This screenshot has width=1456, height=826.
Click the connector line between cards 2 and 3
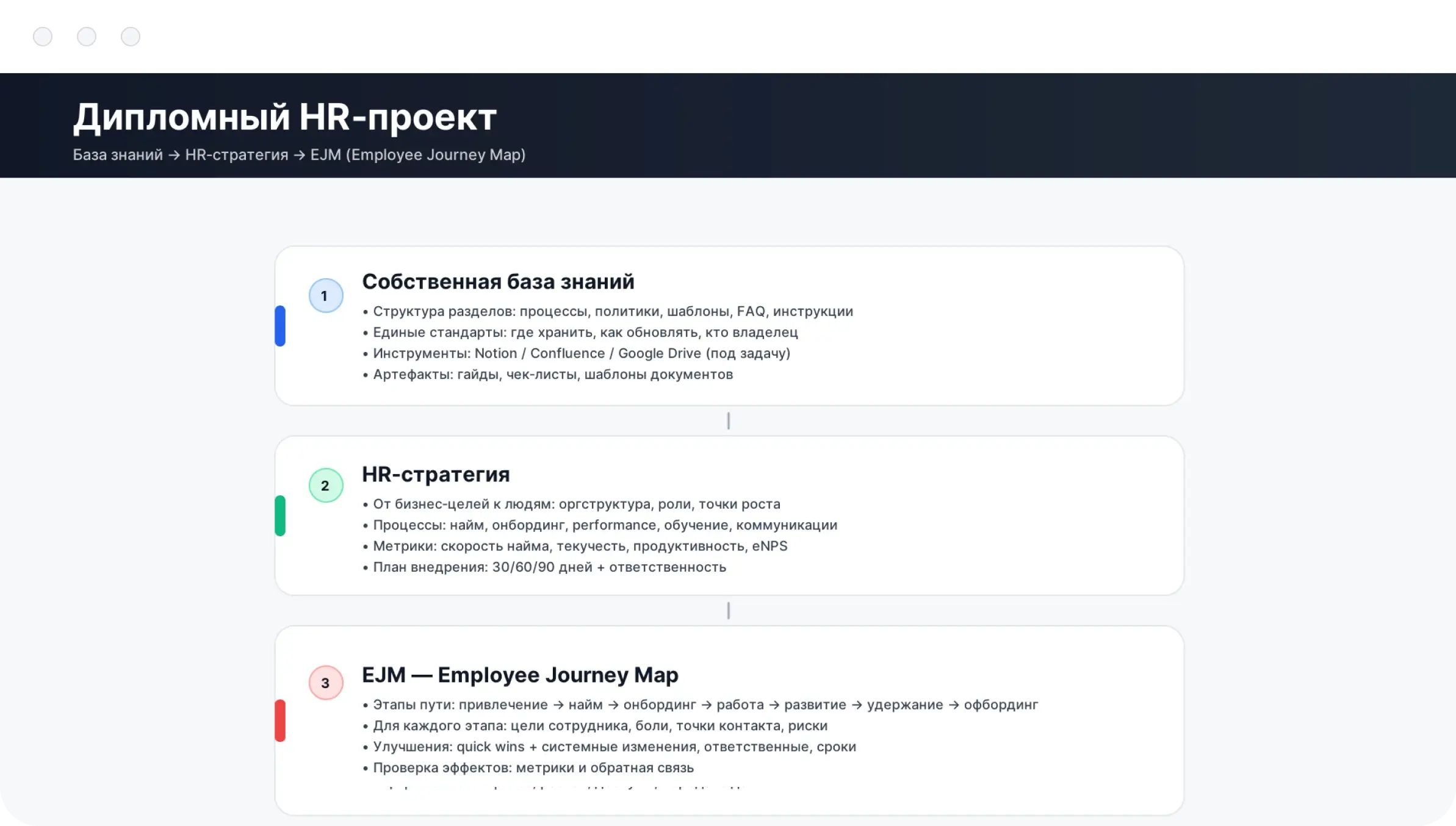point(729,611)
